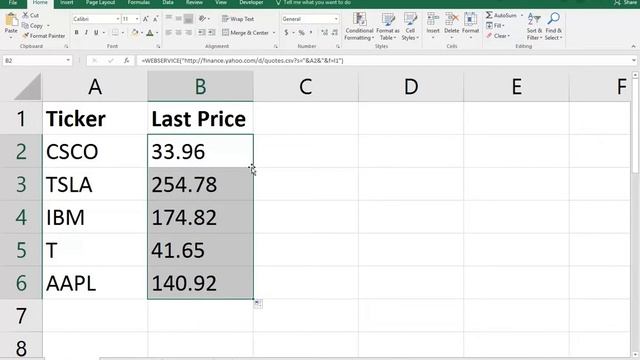
Task: Open the font size dropdown
Action: (x=137, y=19)
